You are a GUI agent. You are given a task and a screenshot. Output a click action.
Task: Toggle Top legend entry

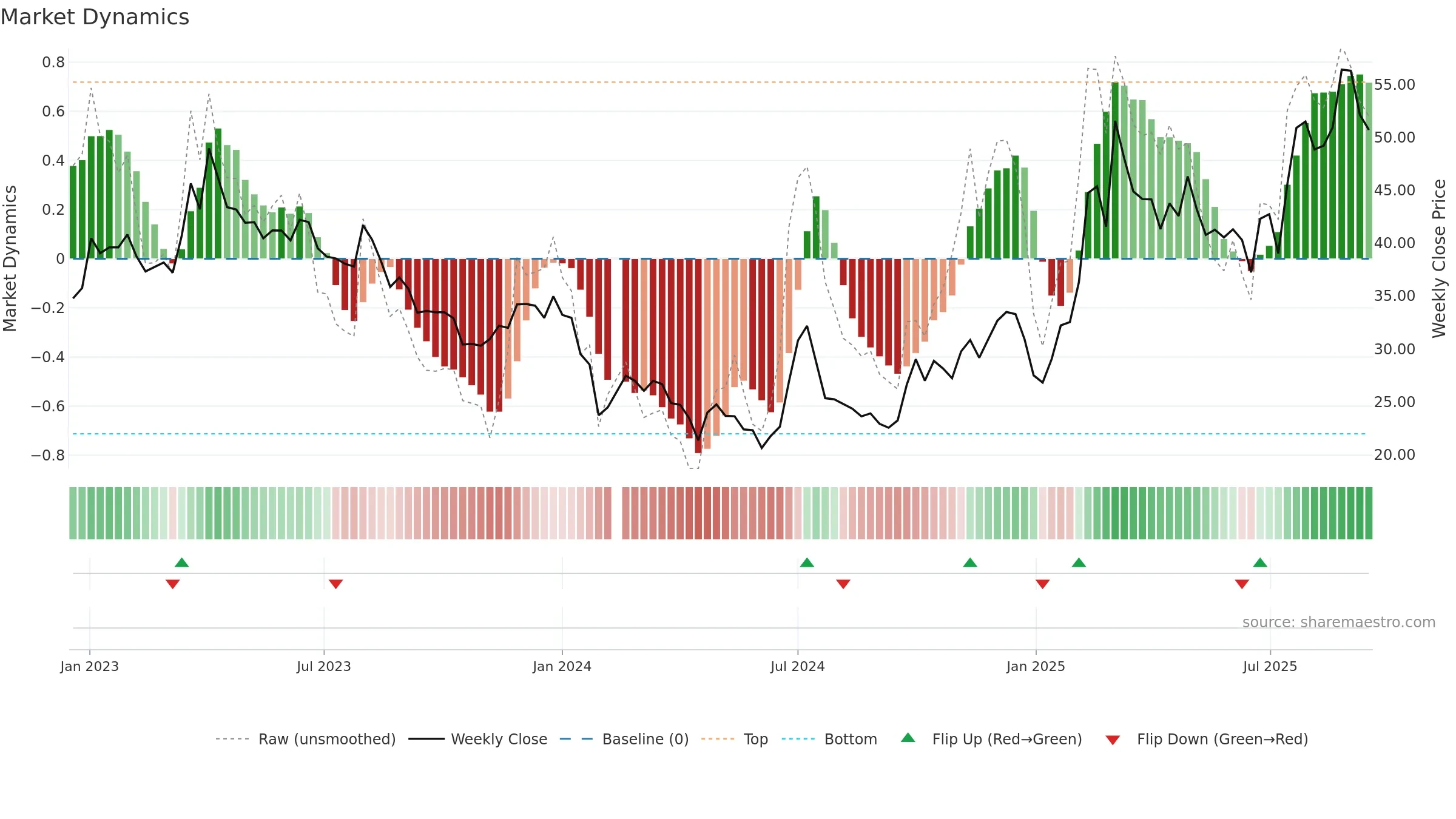[x=735, y=739]
